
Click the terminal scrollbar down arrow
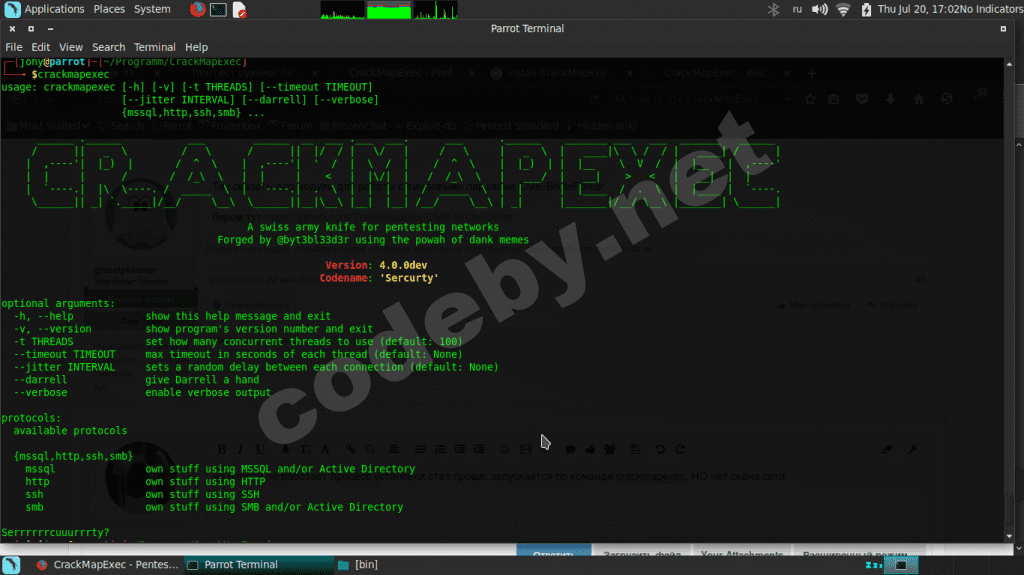tap(1009, 536)
